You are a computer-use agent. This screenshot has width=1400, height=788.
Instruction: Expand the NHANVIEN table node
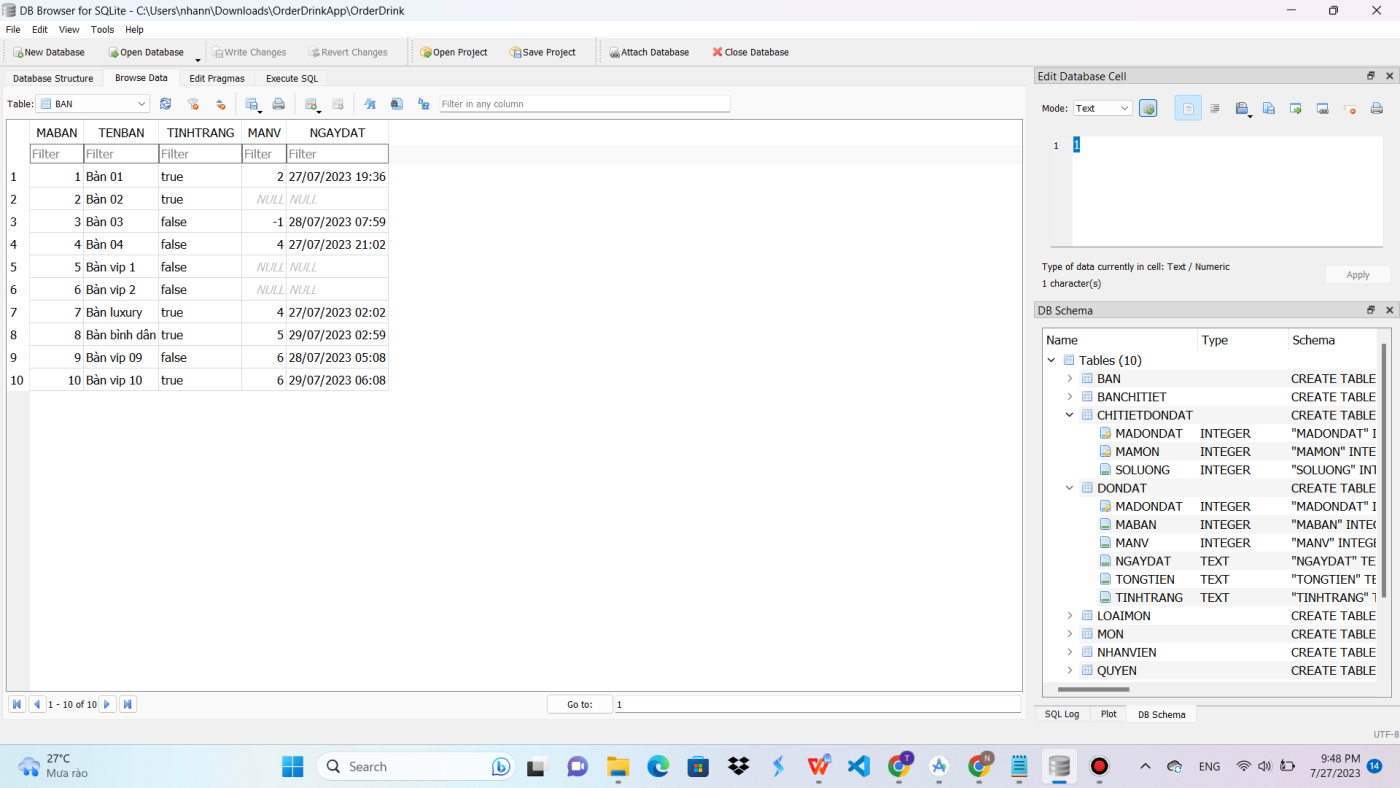[x=1069, y=652]
